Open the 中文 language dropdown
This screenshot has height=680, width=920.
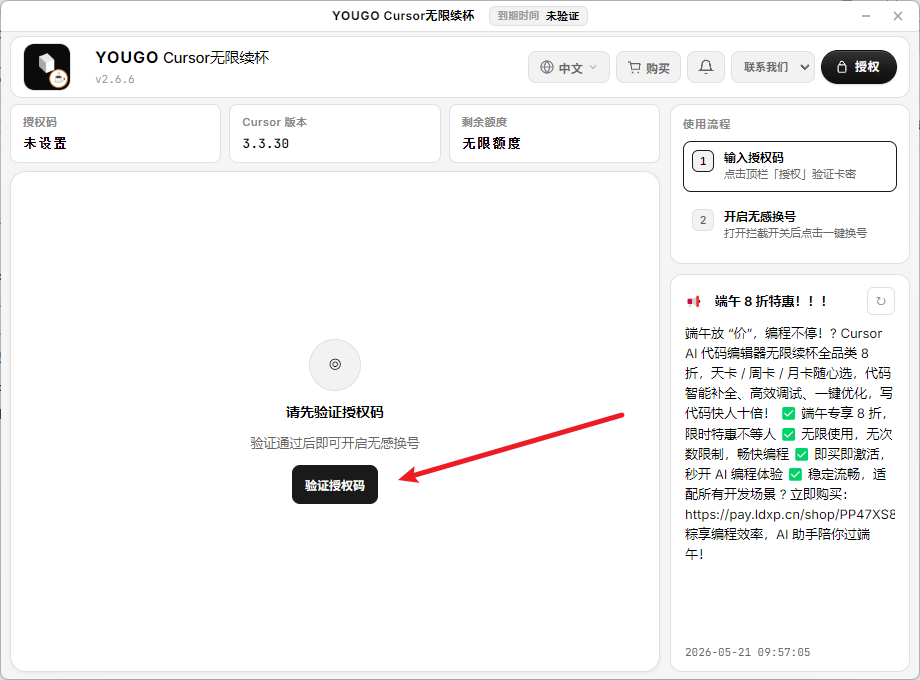tap(569, 67)
